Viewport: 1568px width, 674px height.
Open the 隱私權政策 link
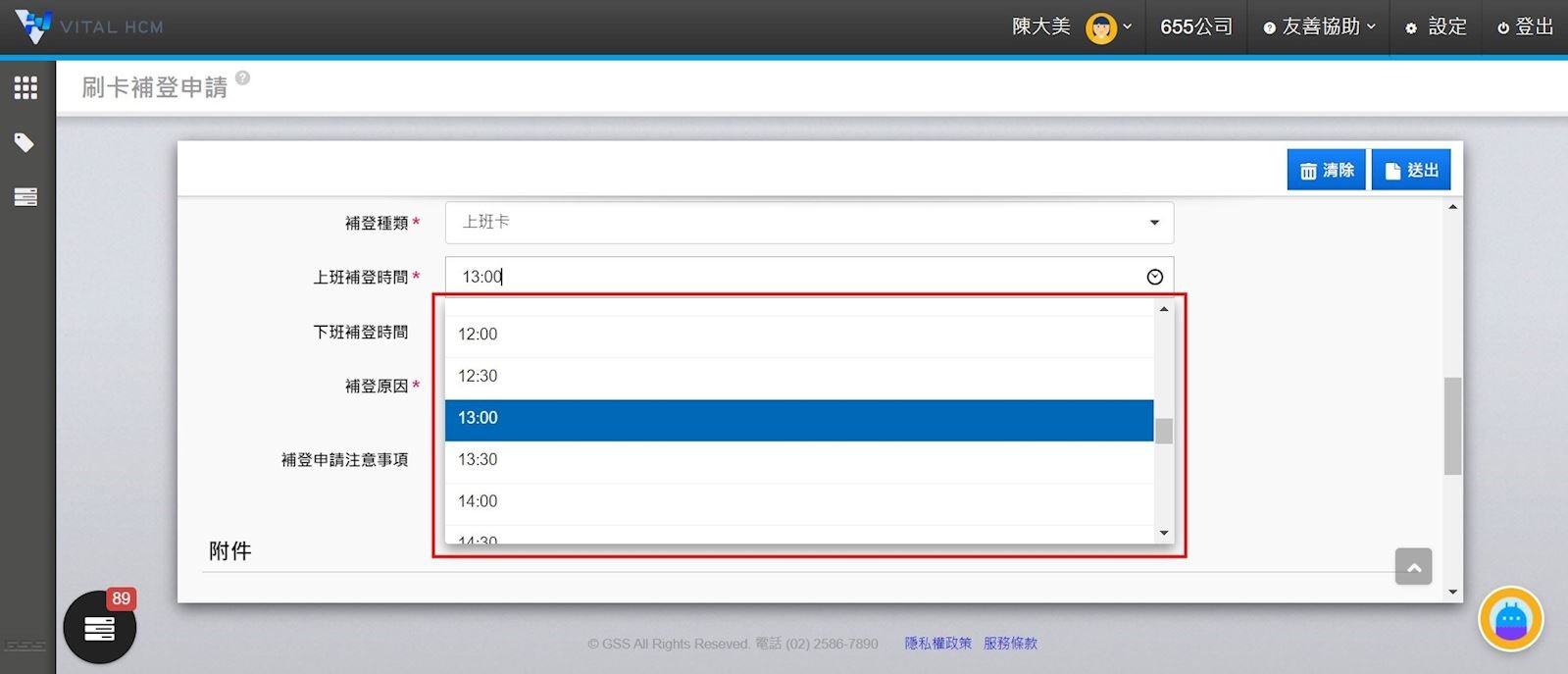pyautogui.click(x=937, y=644)
